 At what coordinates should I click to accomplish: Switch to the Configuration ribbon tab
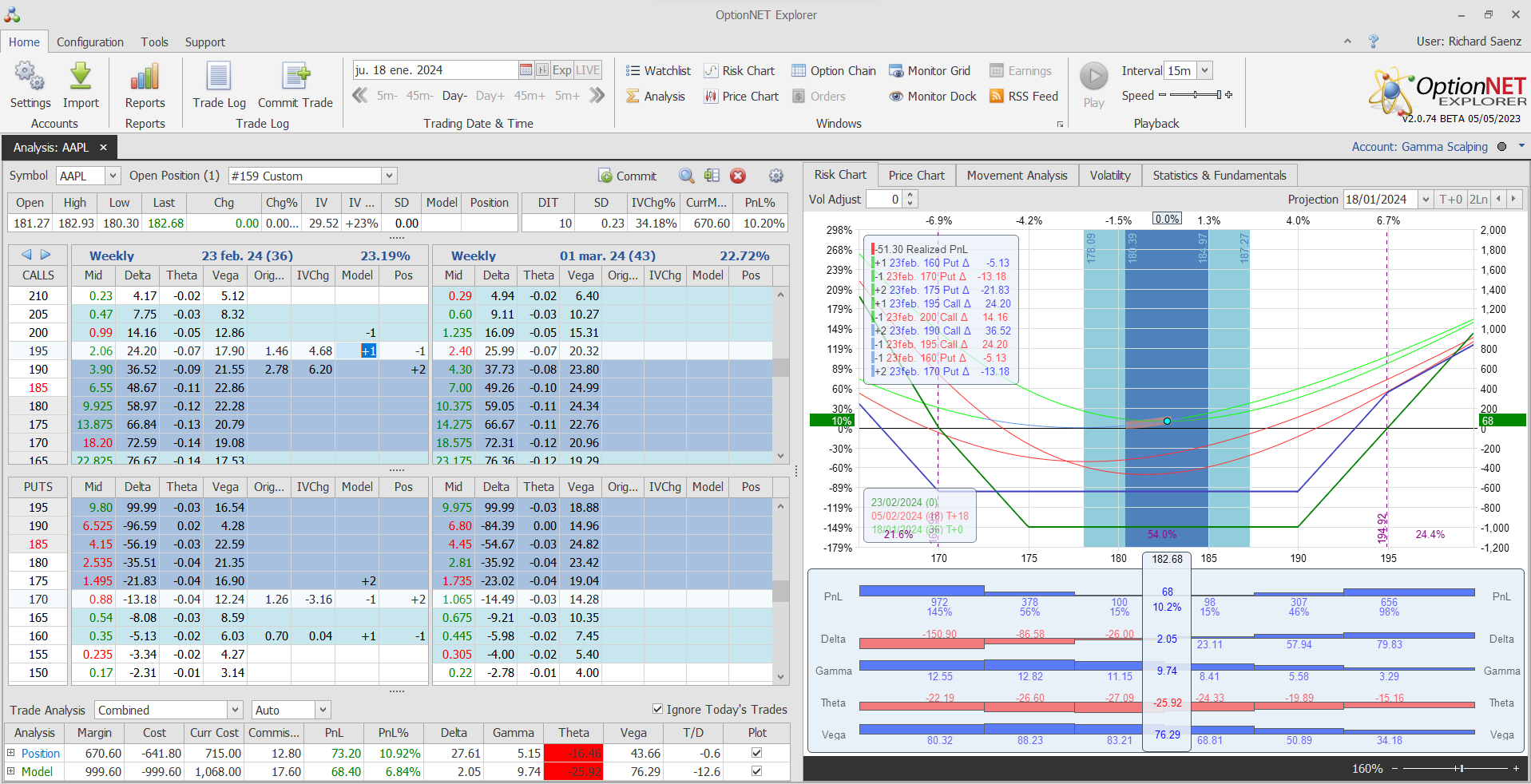(x=90, y=42)
